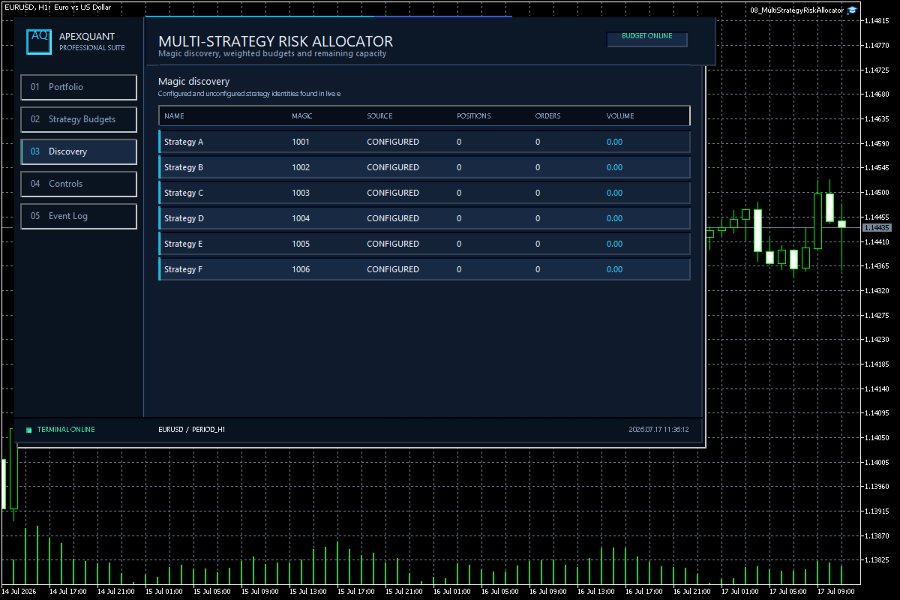The image size is (900, 600).
Task: Click magic number 1003
Action: (x=300, y=193)
